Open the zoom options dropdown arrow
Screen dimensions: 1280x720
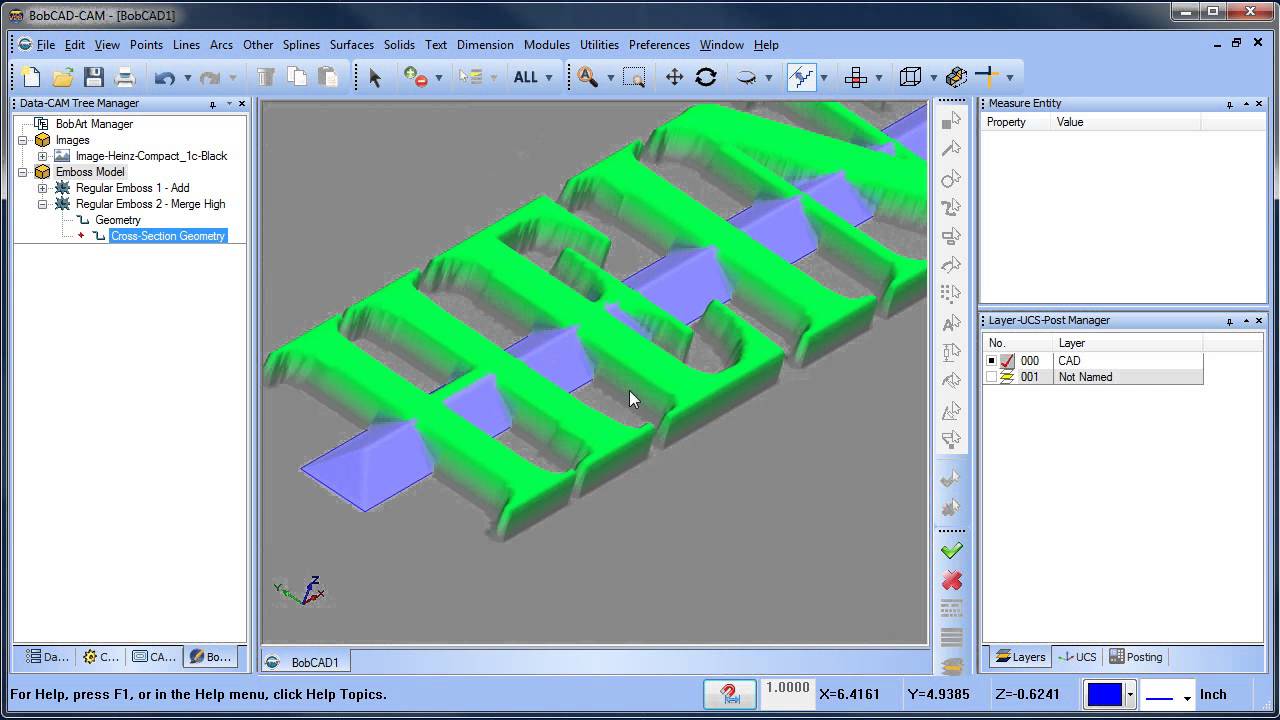[610, 78]
